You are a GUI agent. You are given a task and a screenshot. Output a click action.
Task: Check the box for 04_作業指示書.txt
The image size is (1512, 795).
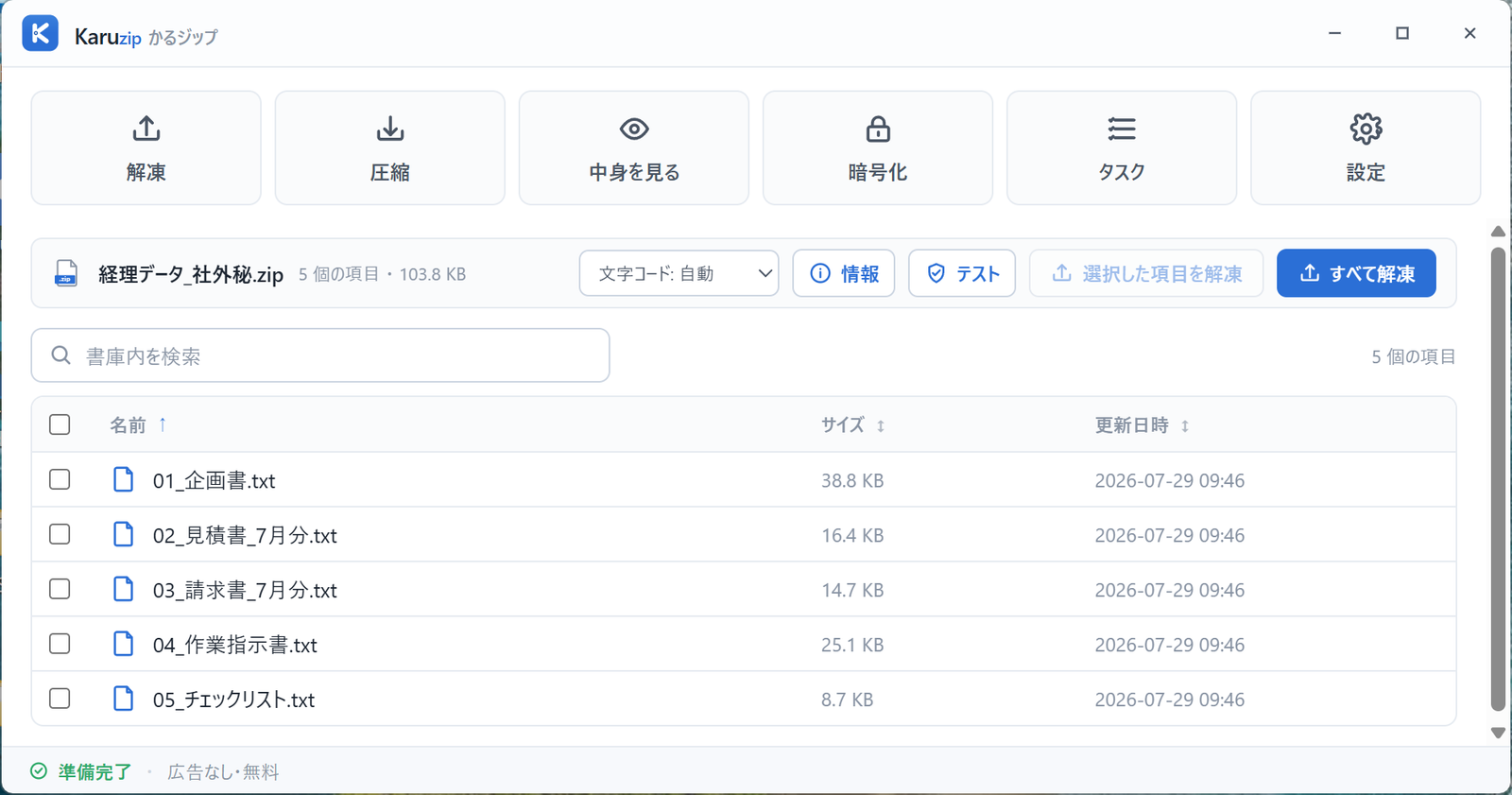pos(60,644)
